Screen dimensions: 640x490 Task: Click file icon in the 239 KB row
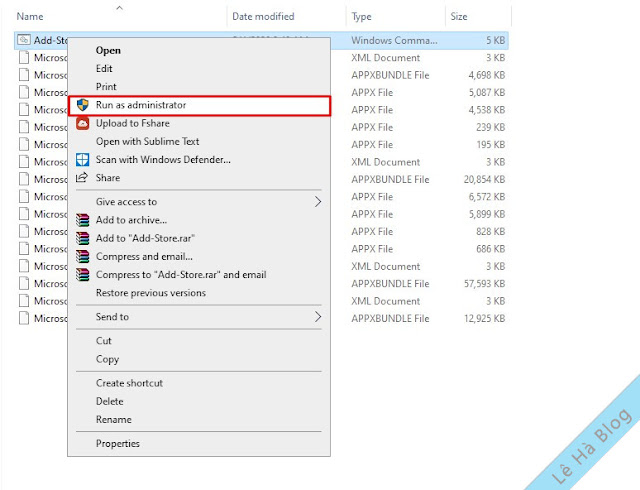24,127
